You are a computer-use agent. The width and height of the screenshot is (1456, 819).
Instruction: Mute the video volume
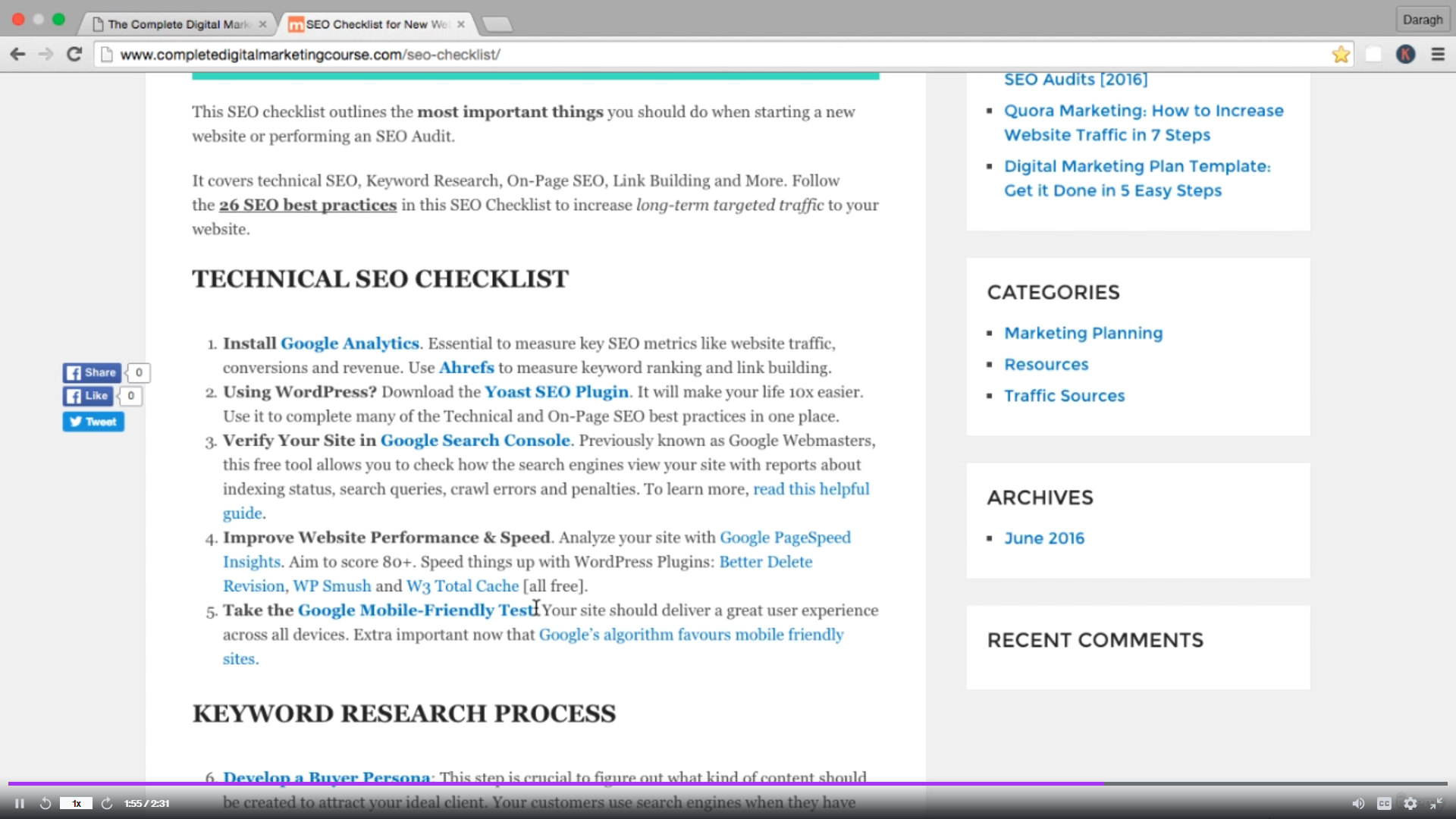[1358, 803]
